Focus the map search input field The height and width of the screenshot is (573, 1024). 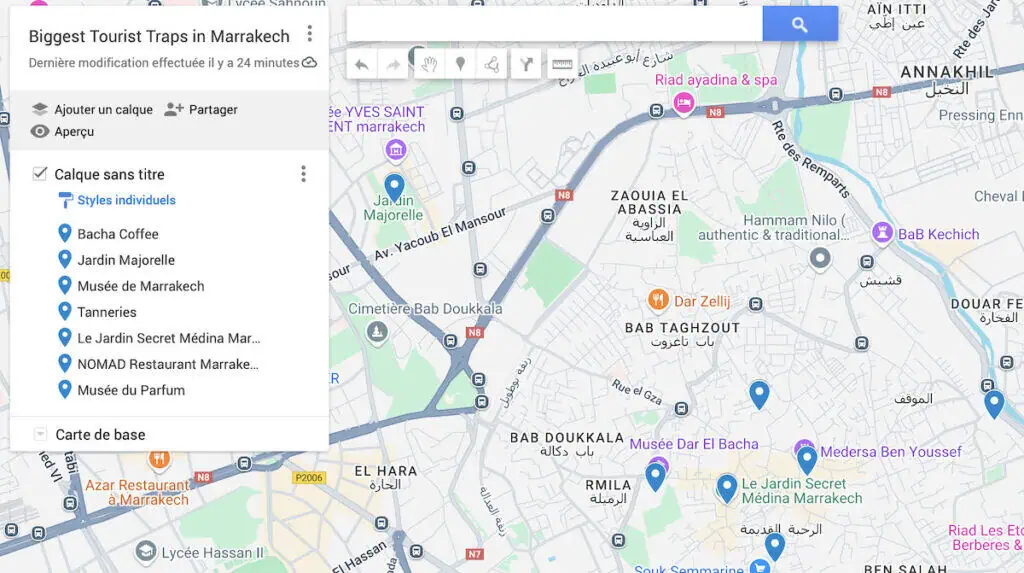click(x=554, y=24)
